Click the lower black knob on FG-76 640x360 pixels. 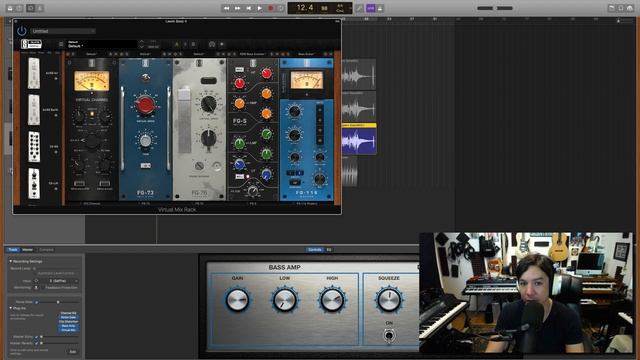point(209,138)
